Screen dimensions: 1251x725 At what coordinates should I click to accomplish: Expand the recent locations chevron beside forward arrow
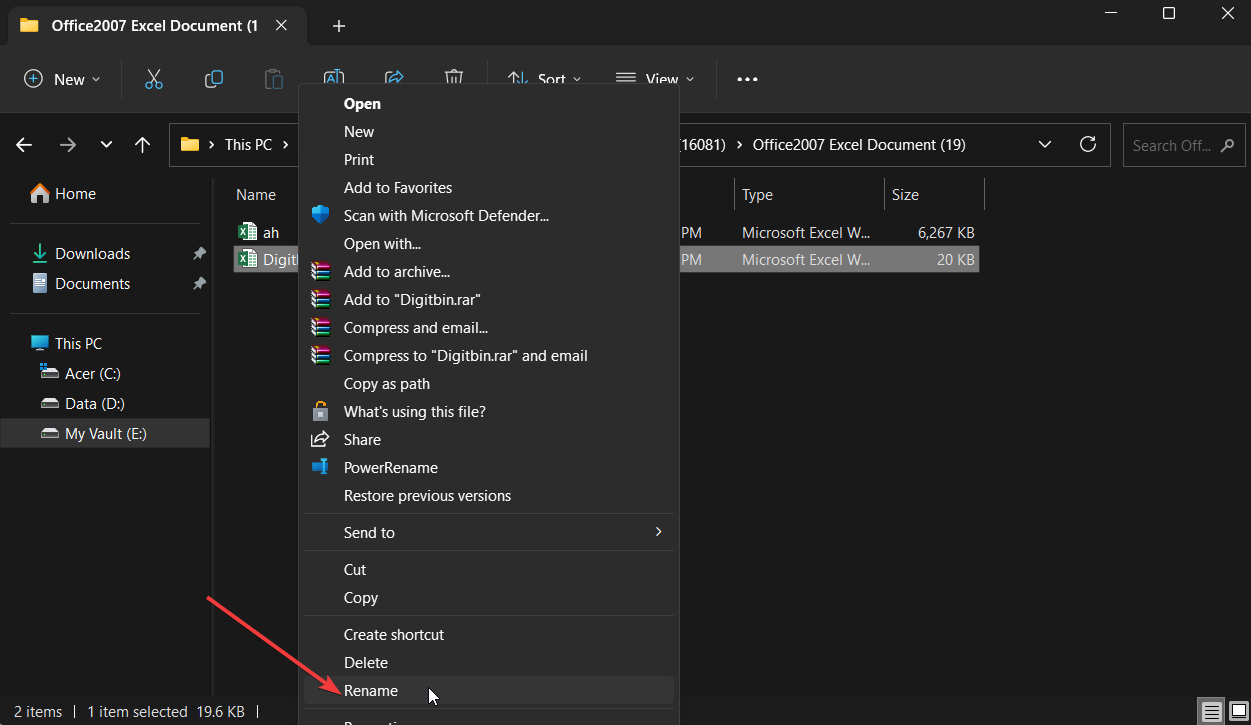click(x=106, y=145)
